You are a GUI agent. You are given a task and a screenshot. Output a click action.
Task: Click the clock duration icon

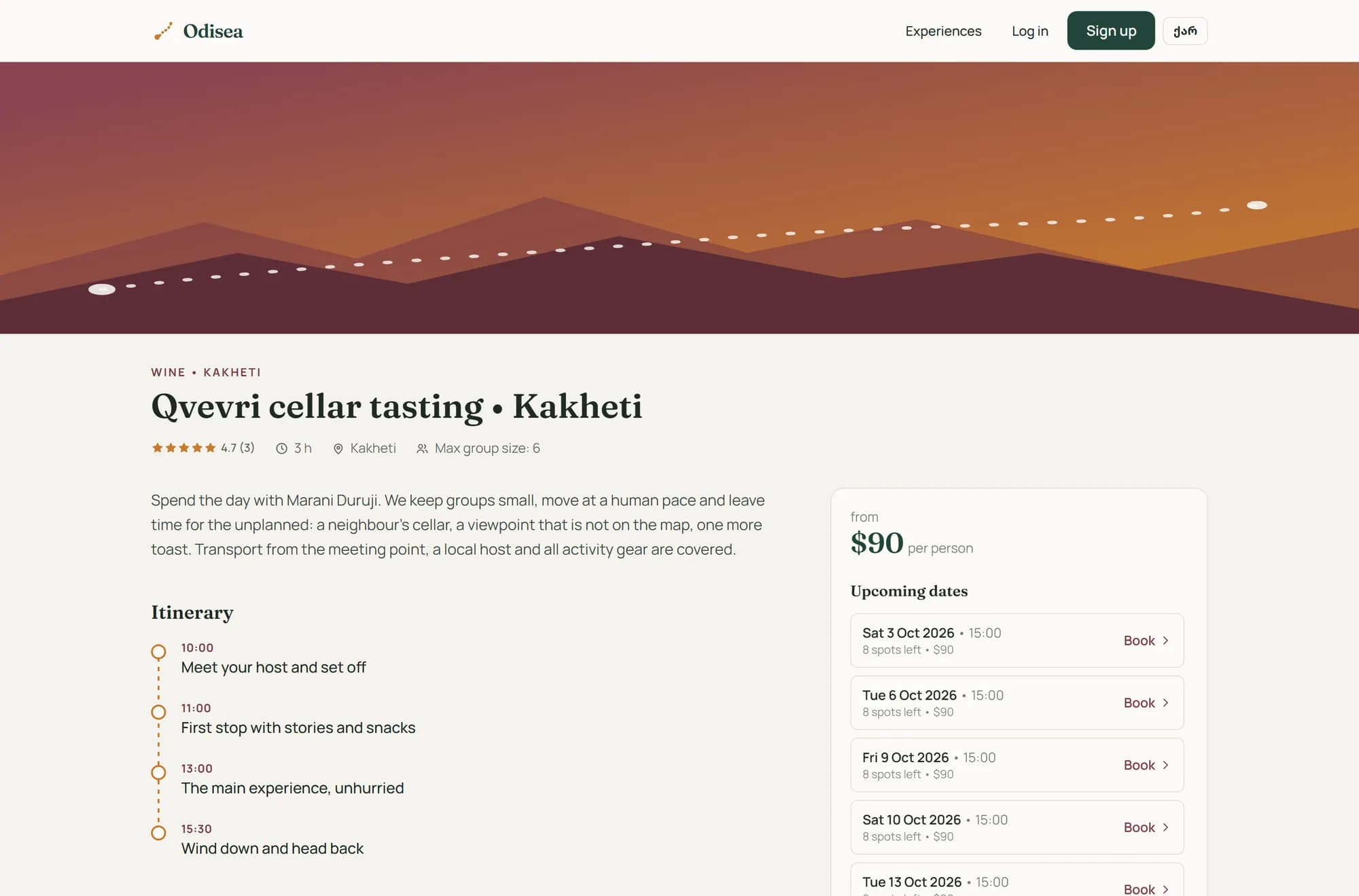tap(281, 448)
